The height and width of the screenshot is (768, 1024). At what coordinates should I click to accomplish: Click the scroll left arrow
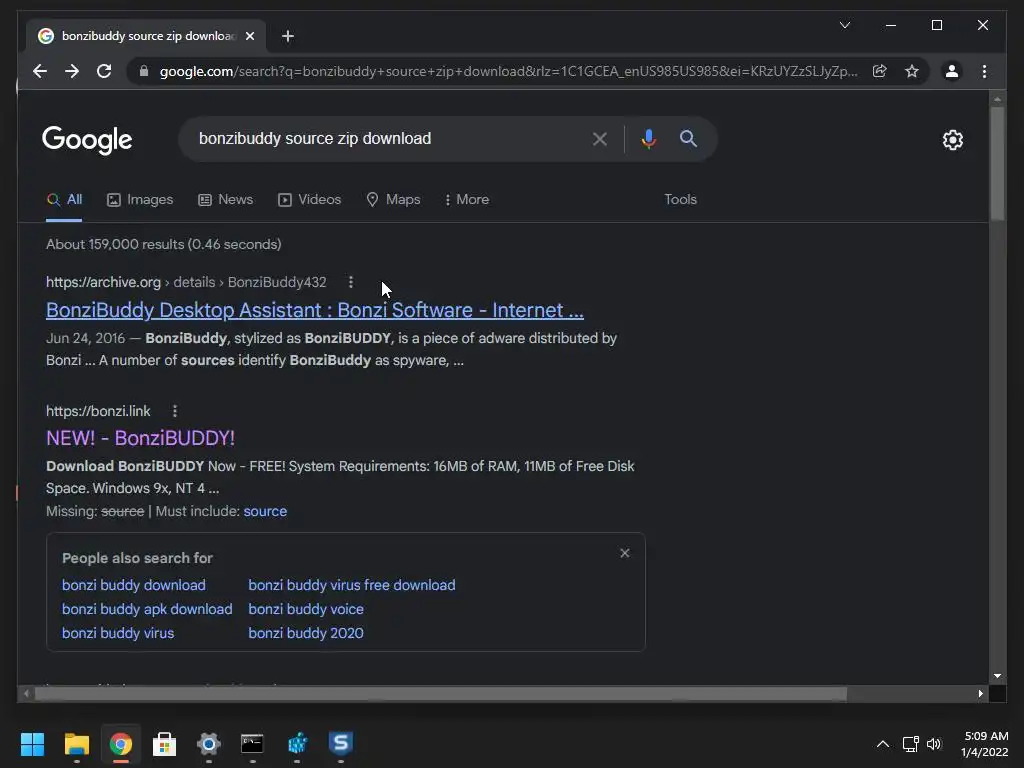tap(26, 694)
